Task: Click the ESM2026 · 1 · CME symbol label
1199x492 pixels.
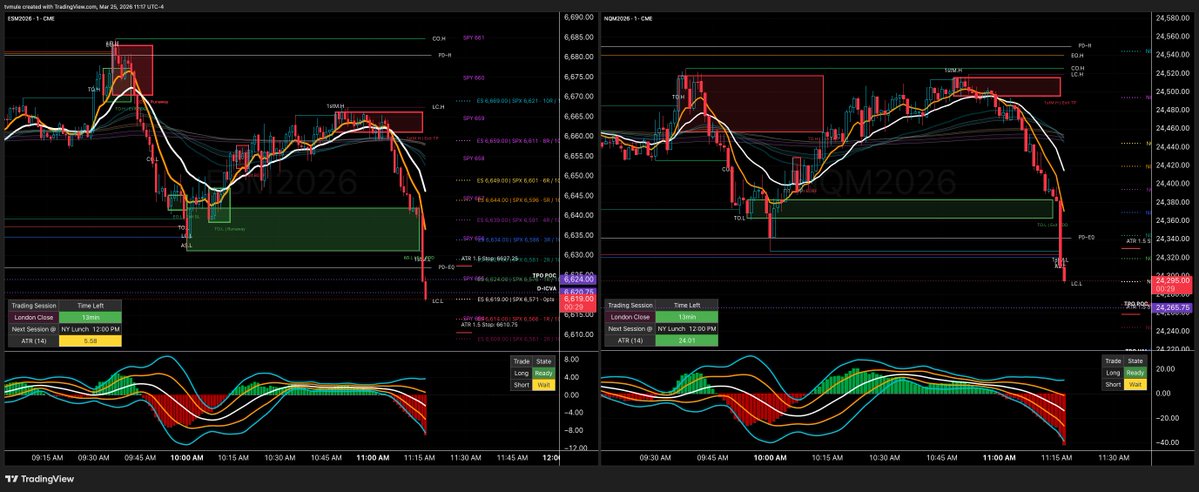Action: click(30, 18)
